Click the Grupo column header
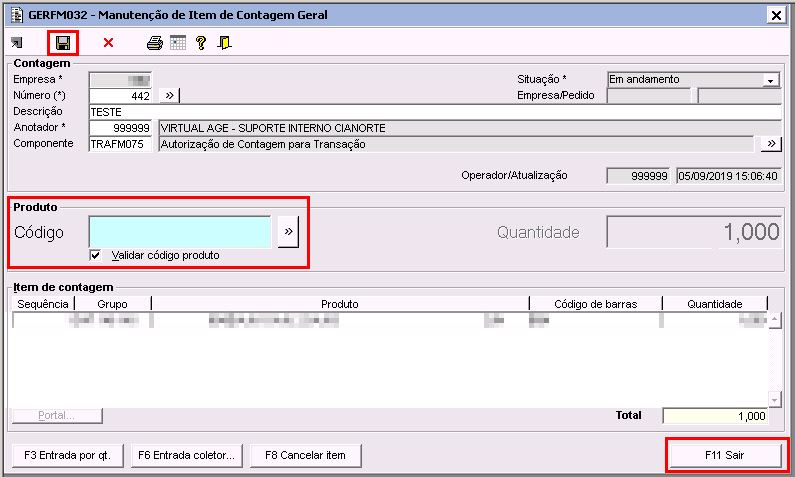 (x=113, y=304)
